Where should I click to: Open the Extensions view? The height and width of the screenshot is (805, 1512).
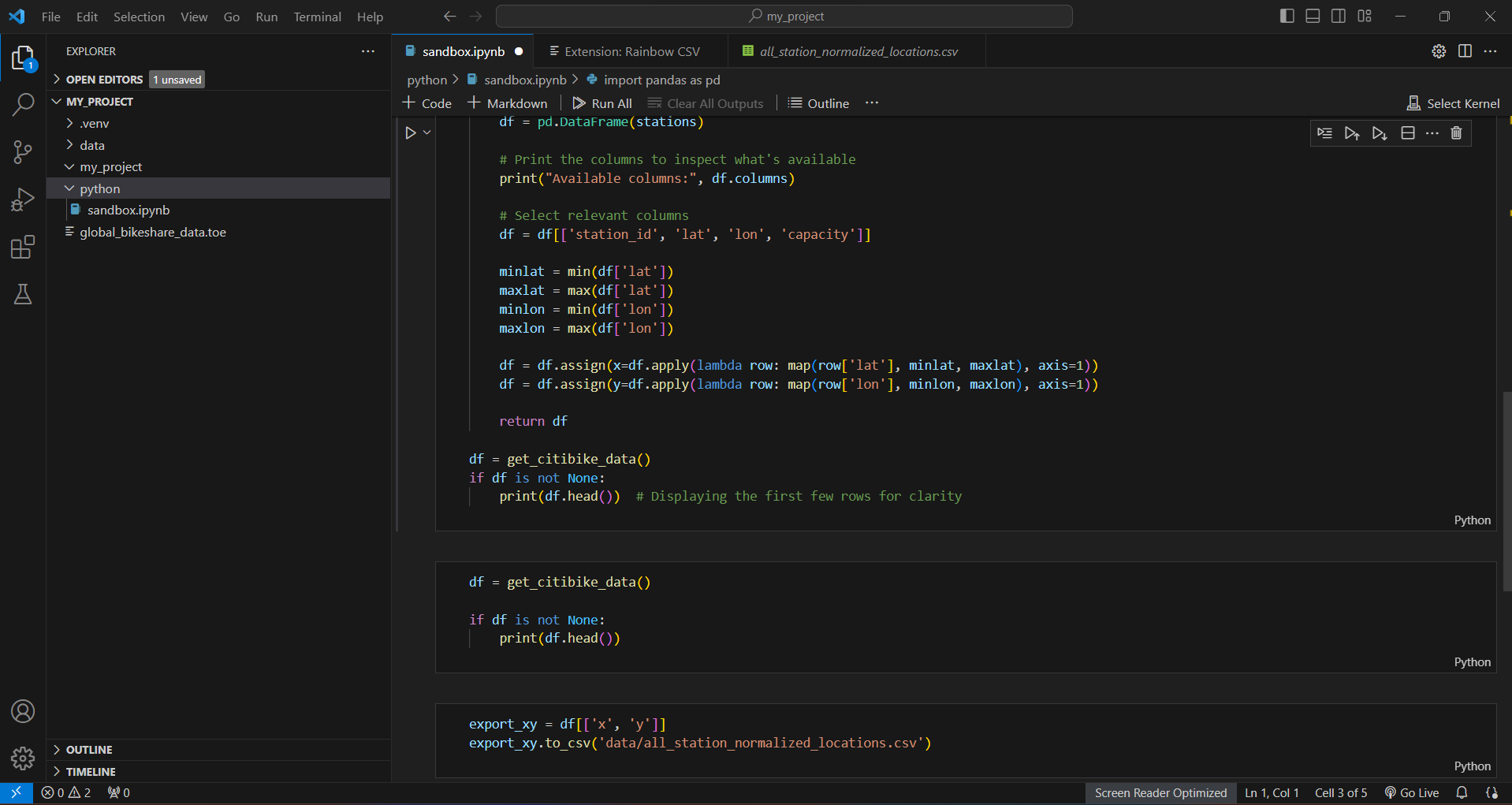click(x=23, y=248)
